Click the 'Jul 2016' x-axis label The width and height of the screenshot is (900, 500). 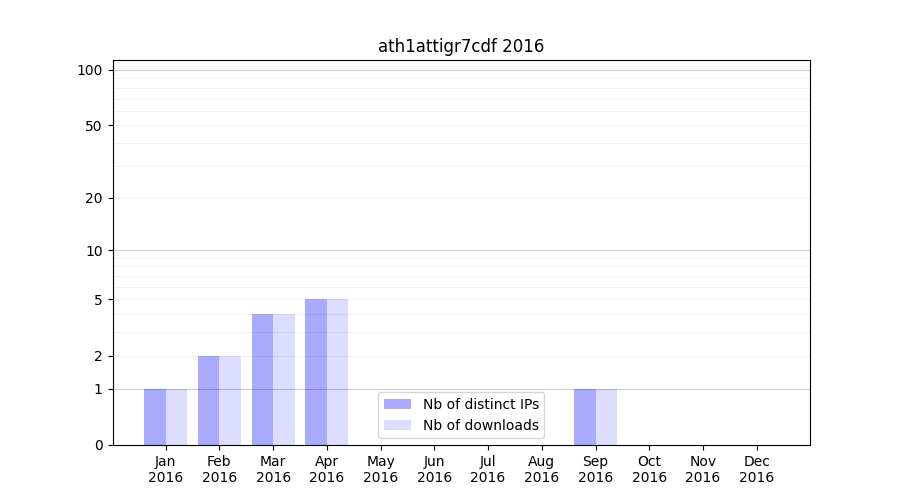488,469
